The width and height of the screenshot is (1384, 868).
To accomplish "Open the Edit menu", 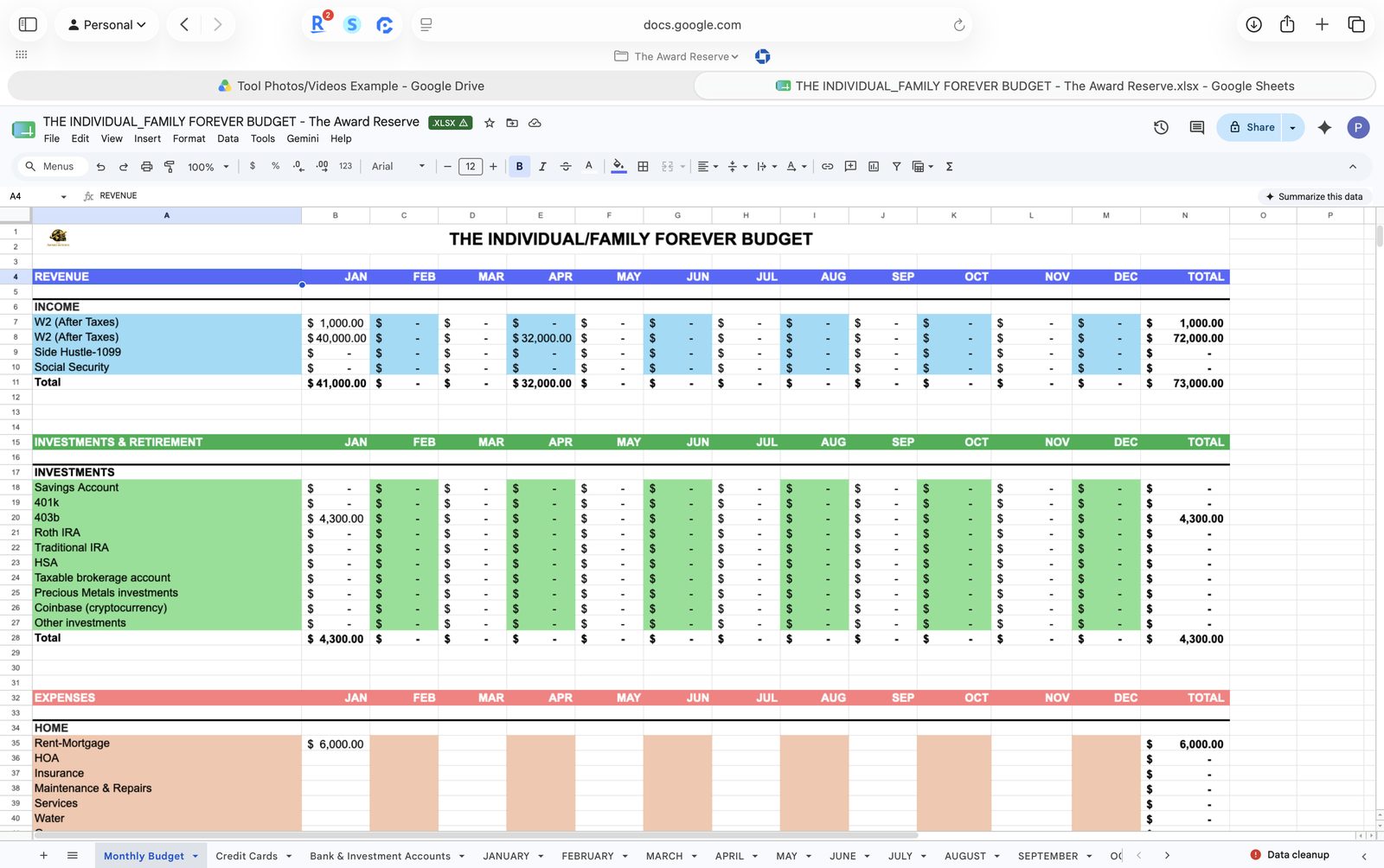I will 80,139.
